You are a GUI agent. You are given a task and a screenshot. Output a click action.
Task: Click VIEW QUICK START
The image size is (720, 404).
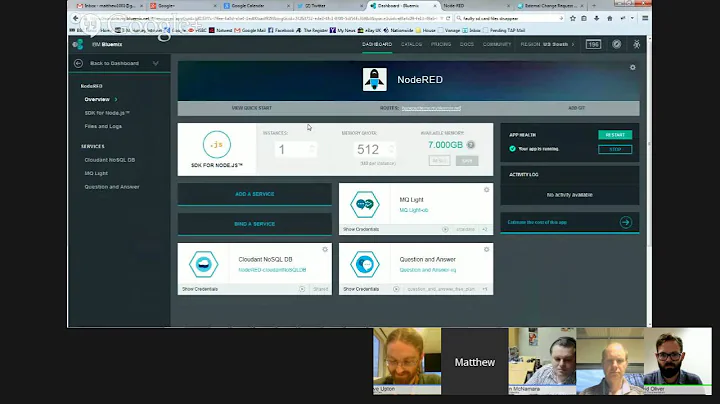(x=252, y=108)
